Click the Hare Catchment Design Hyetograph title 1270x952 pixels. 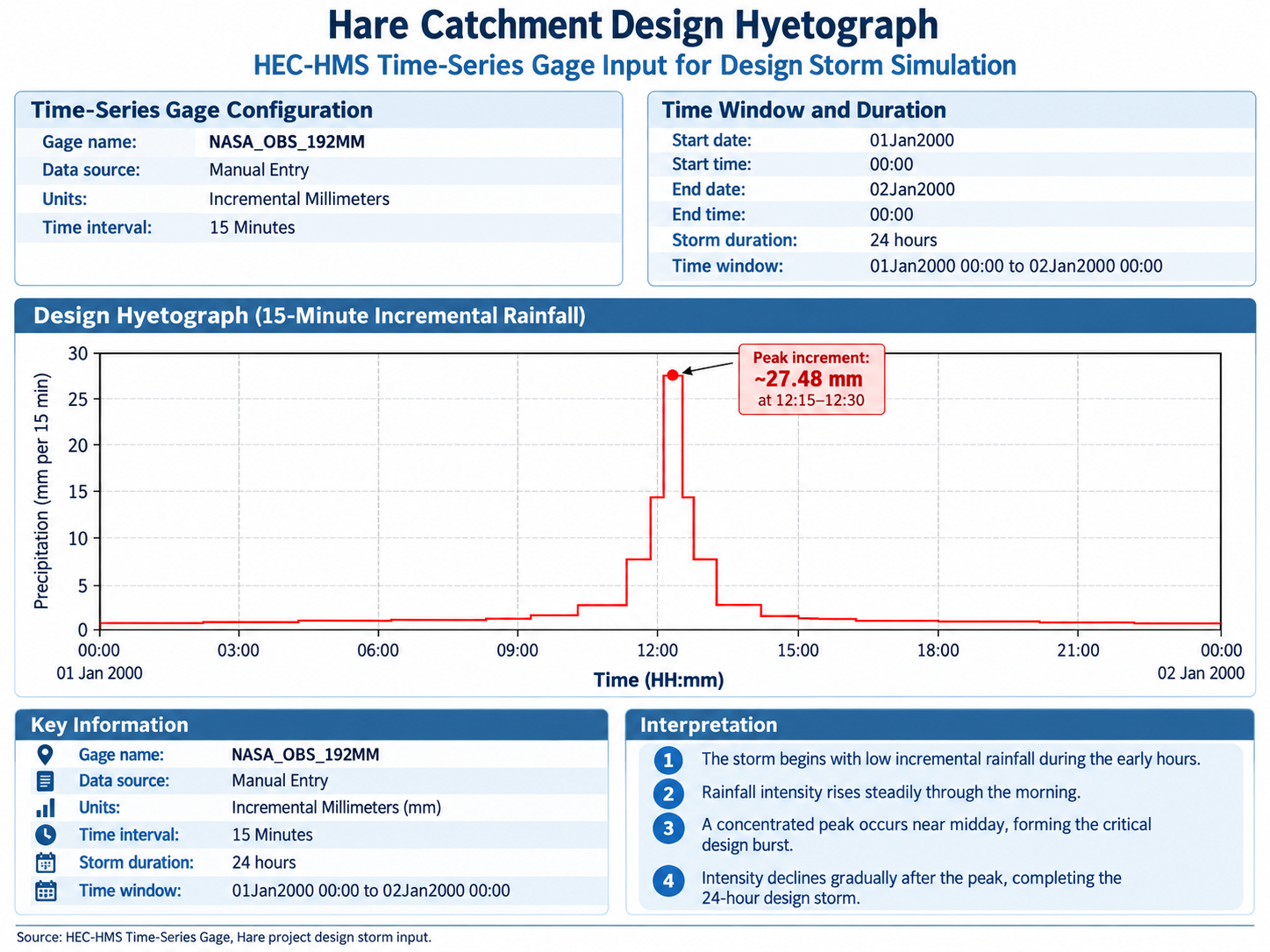click(x=633, y=25)
